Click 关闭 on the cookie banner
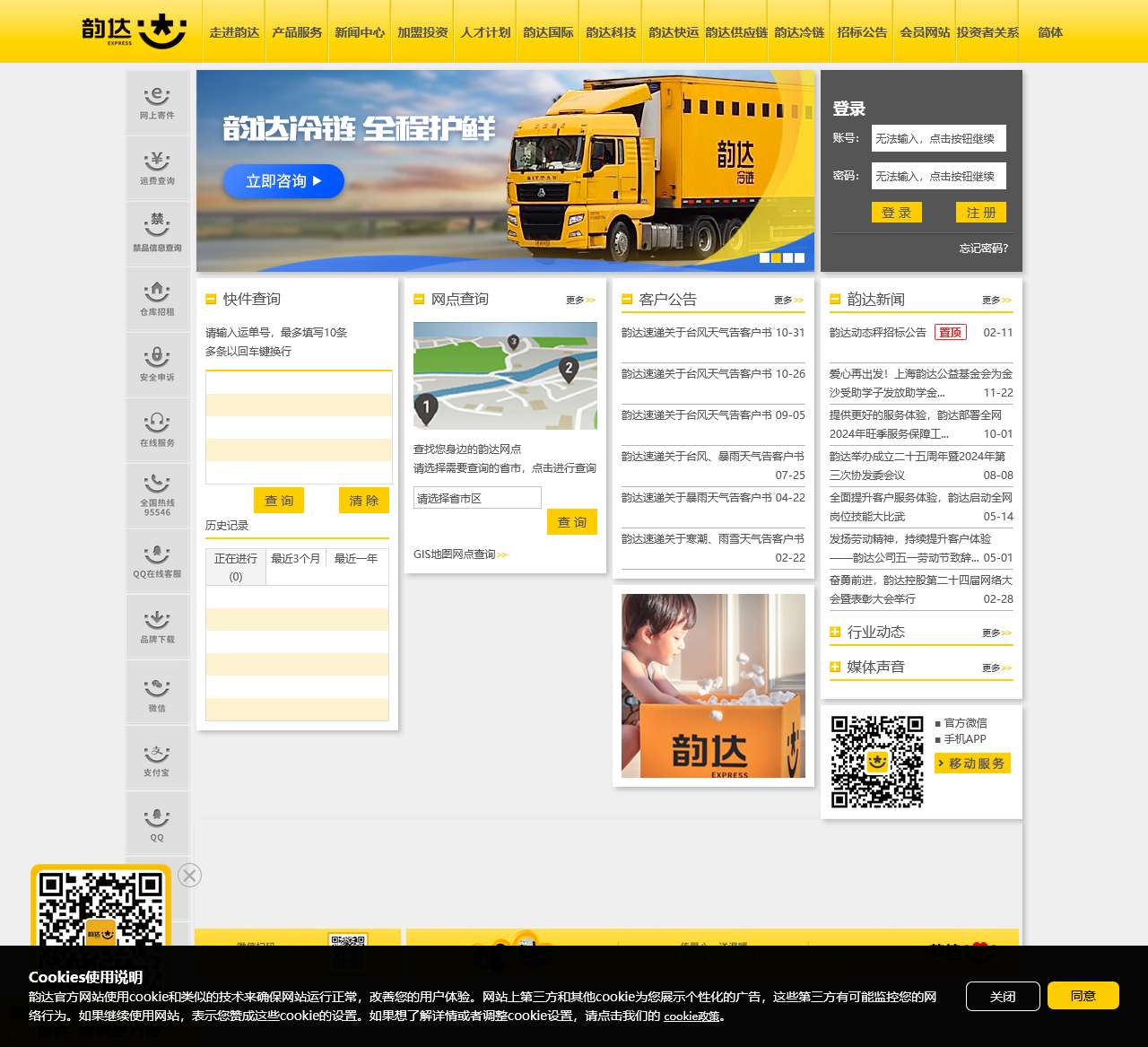The height and width of the screenshot is (1047, 1148). (x=1003, y=996)
